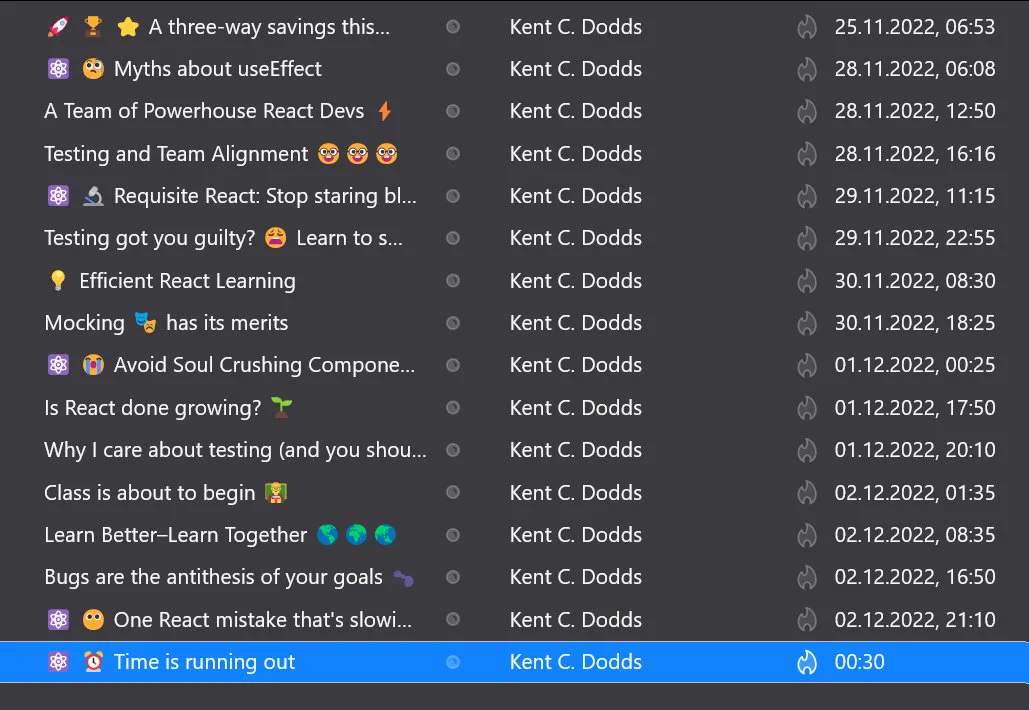Click flame icon on selected 'Time is running out' row
The width and height of the screenshot is (1029, 710).
807,662
